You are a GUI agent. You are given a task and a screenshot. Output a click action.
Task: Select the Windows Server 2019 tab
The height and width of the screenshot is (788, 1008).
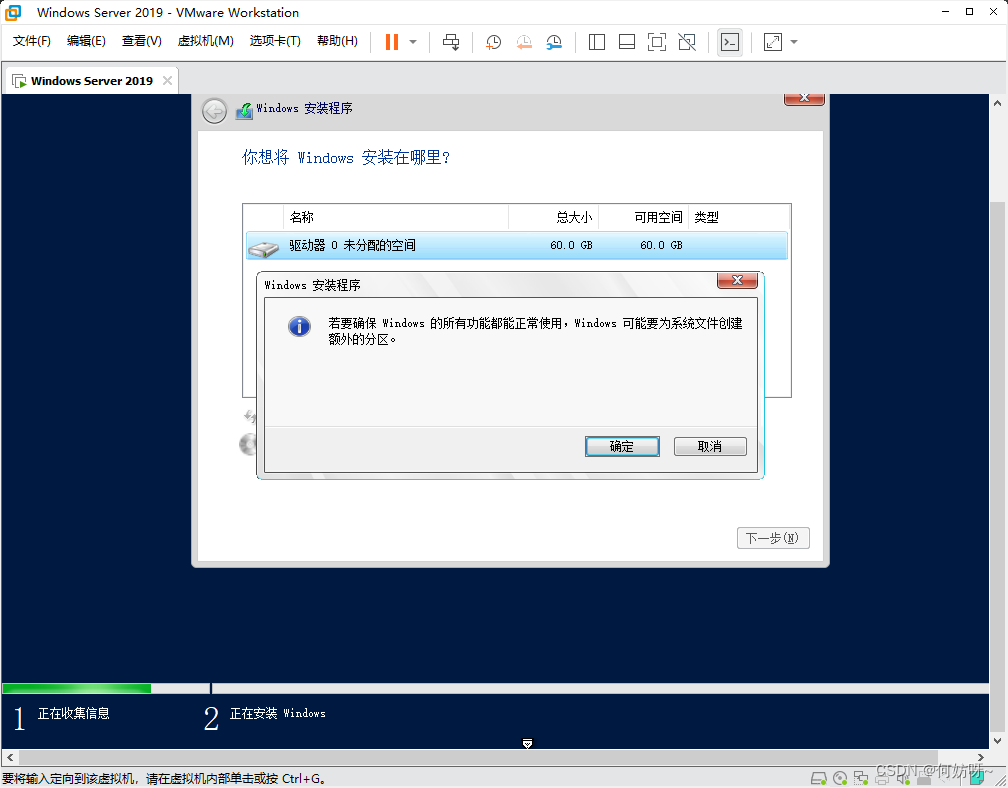pyautogui.click(x=92, y=81)
